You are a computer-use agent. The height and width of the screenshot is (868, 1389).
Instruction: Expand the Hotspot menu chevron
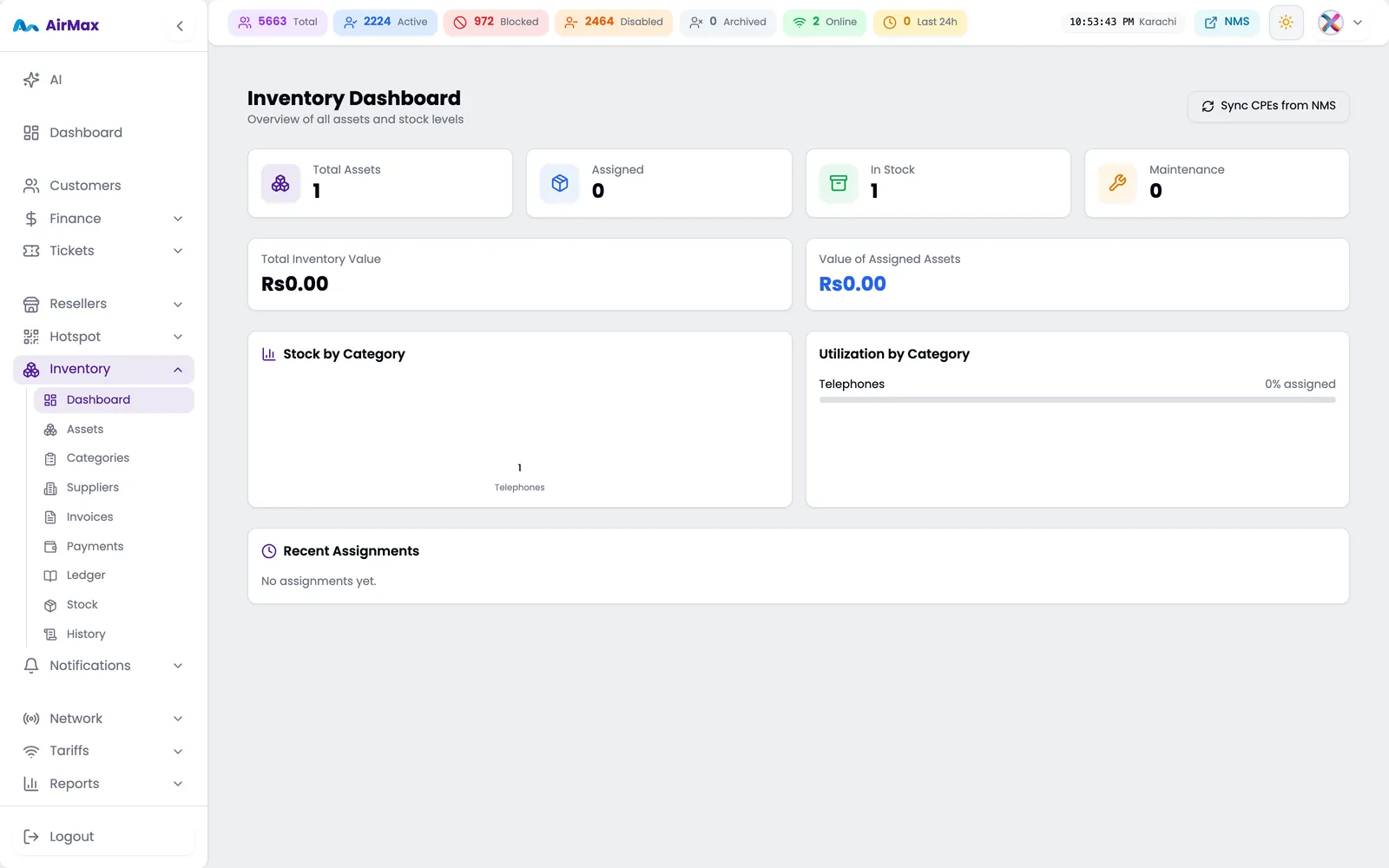[178, 337]
